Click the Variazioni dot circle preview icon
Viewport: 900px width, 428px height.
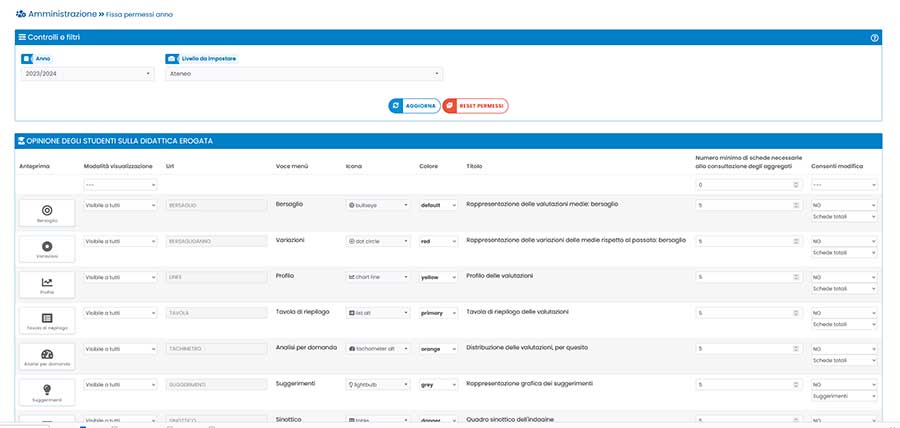47,246
